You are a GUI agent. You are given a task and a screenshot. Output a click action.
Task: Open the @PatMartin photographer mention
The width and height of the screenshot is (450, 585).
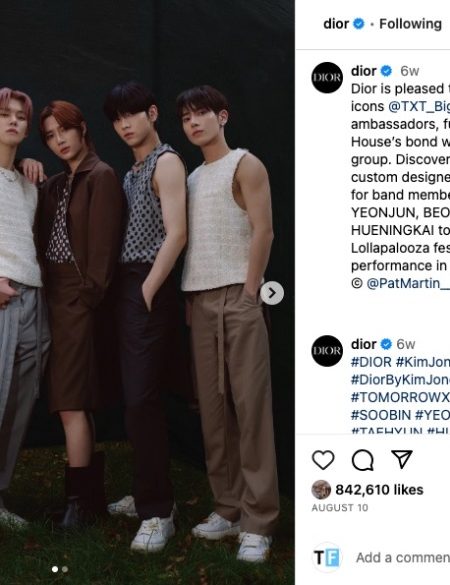pyautogui.click(x=408, y=284)
